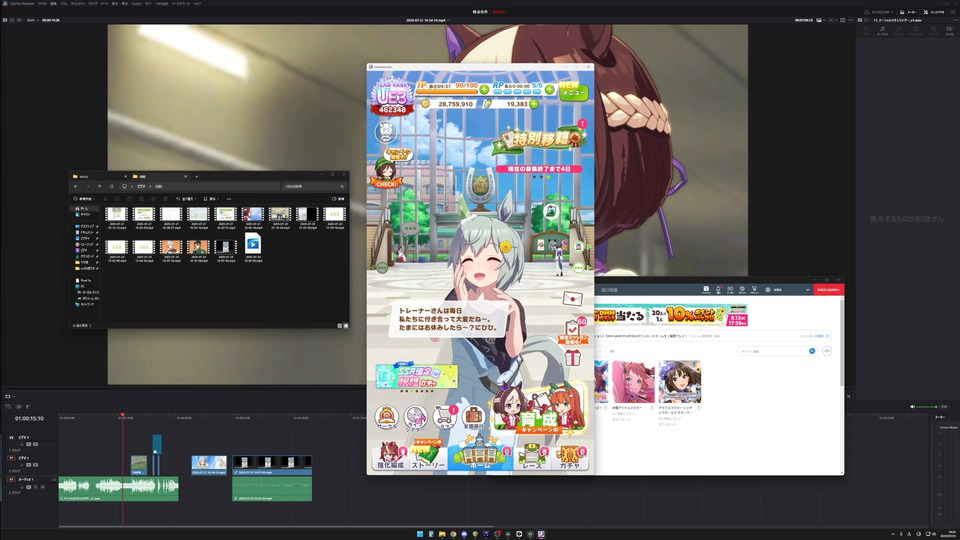Screen dimensions: 960x540
Task: Tap the green plus next to RP gauge
Action: tap(549, 89)
